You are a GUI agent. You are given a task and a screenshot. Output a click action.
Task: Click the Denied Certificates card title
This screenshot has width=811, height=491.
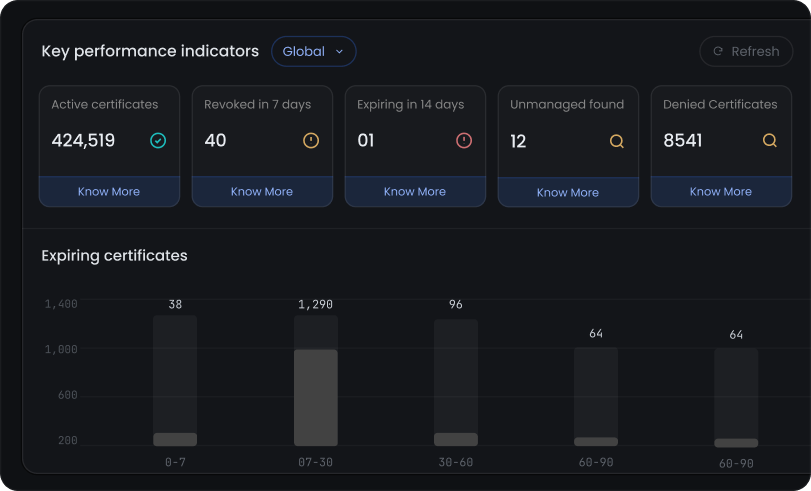click(720, 104)
